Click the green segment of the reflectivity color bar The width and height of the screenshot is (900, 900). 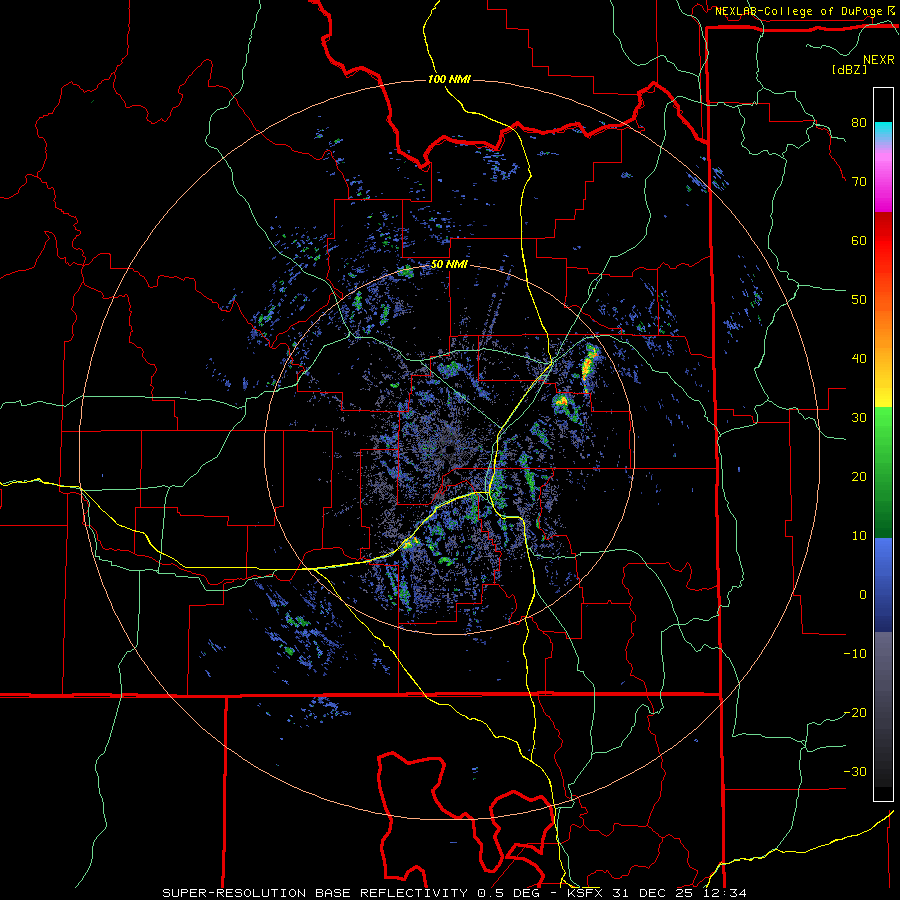point(883,472)
